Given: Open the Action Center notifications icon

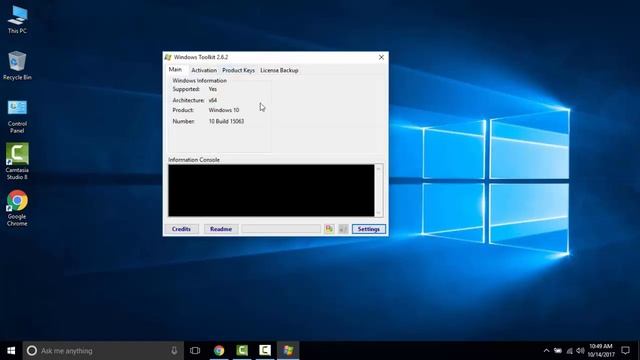Looking at the screenshot, I should tap(625, 351).
